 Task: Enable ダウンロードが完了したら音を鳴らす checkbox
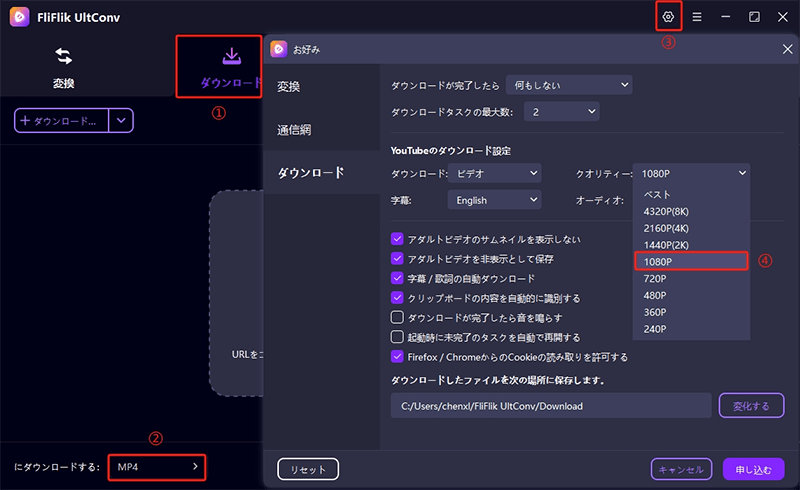(397, 317)
